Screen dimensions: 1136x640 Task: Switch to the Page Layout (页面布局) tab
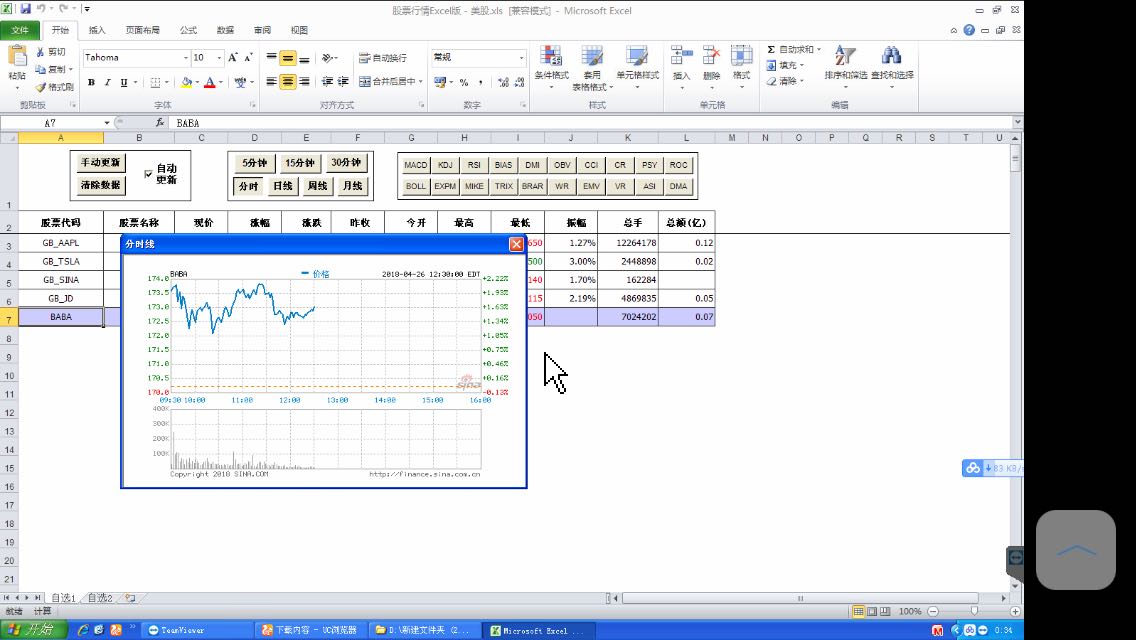point(142,30)
